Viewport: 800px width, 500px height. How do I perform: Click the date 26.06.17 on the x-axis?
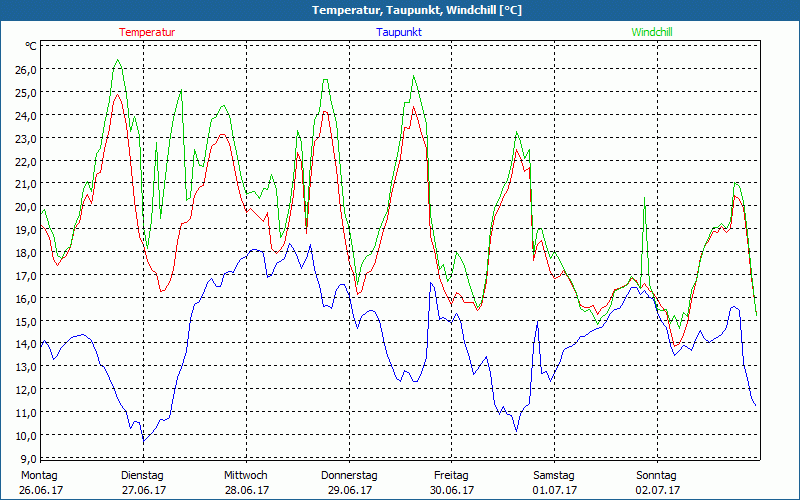click(42, 490)
